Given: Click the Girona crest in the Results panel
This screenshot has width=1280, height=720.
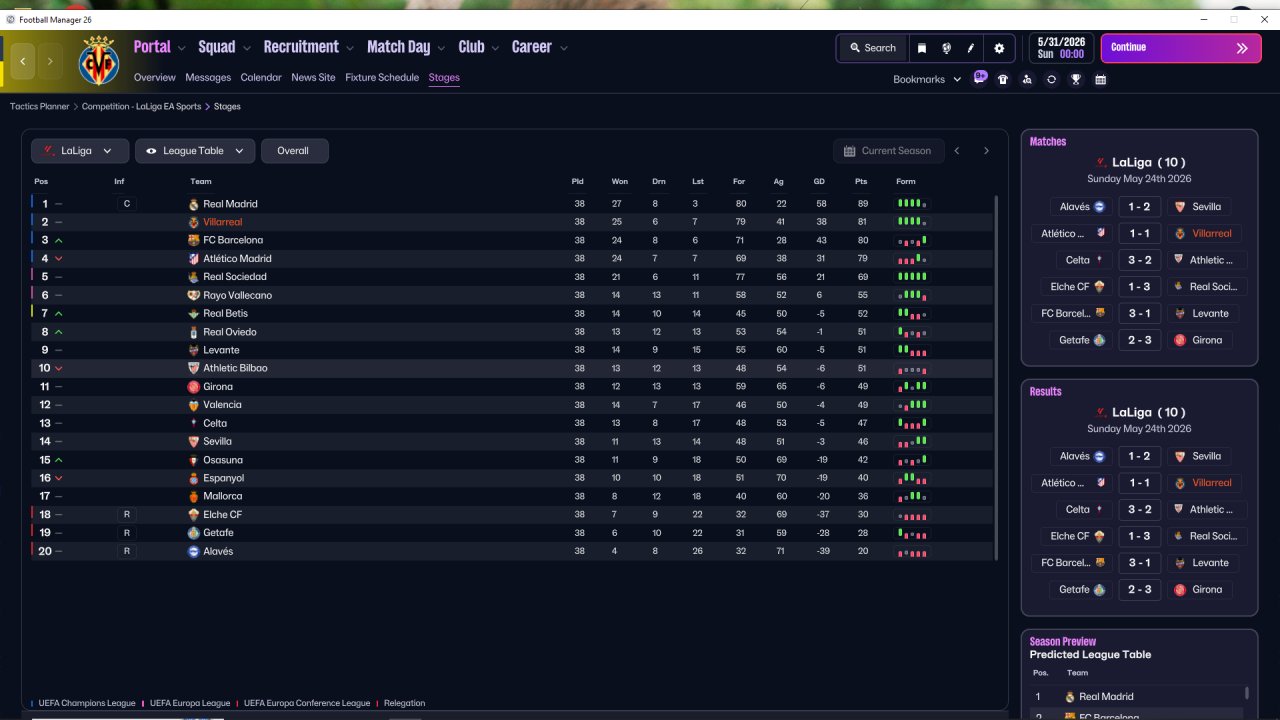Looking at the screenshot, I should coord(1179,590).
